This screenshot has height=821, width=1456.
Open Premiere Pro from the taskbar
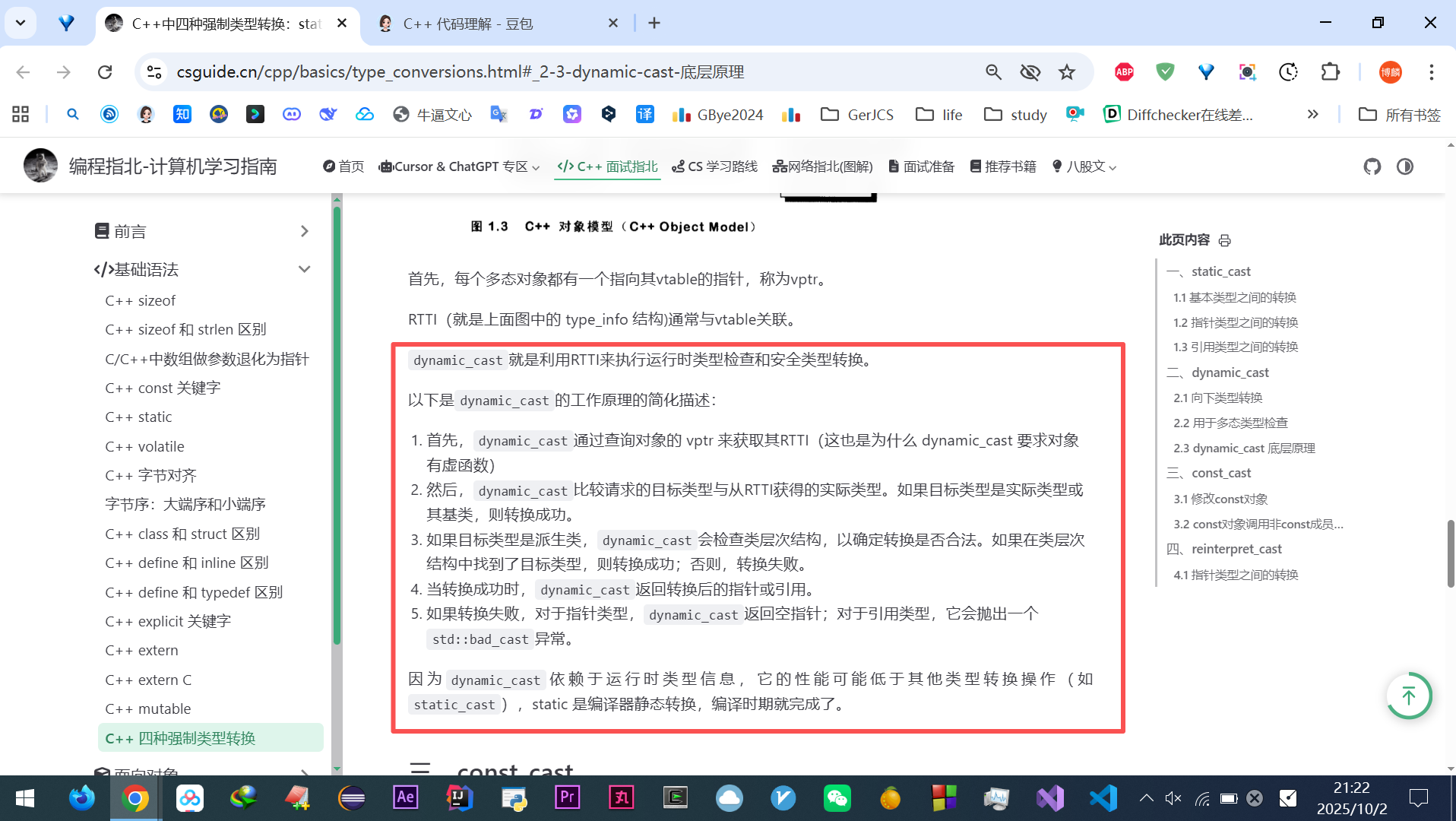pyautogui.click(x=567, y=797)
